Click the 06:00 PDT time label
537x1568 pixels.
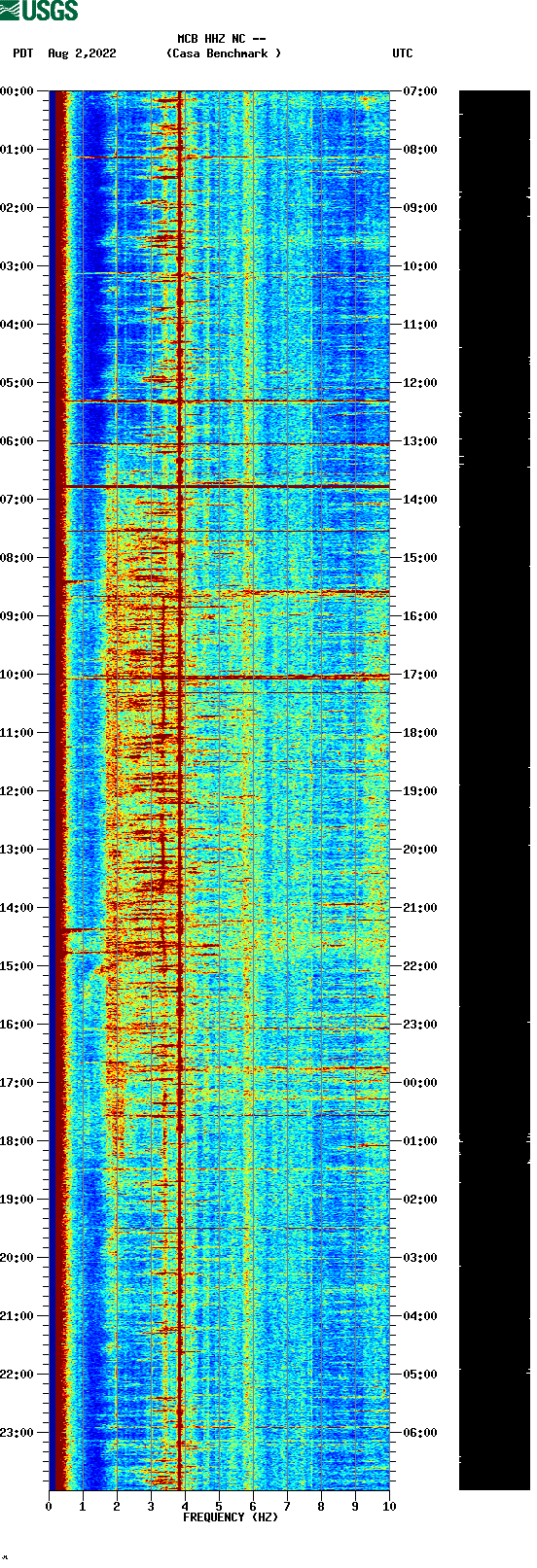click(17, 440)
